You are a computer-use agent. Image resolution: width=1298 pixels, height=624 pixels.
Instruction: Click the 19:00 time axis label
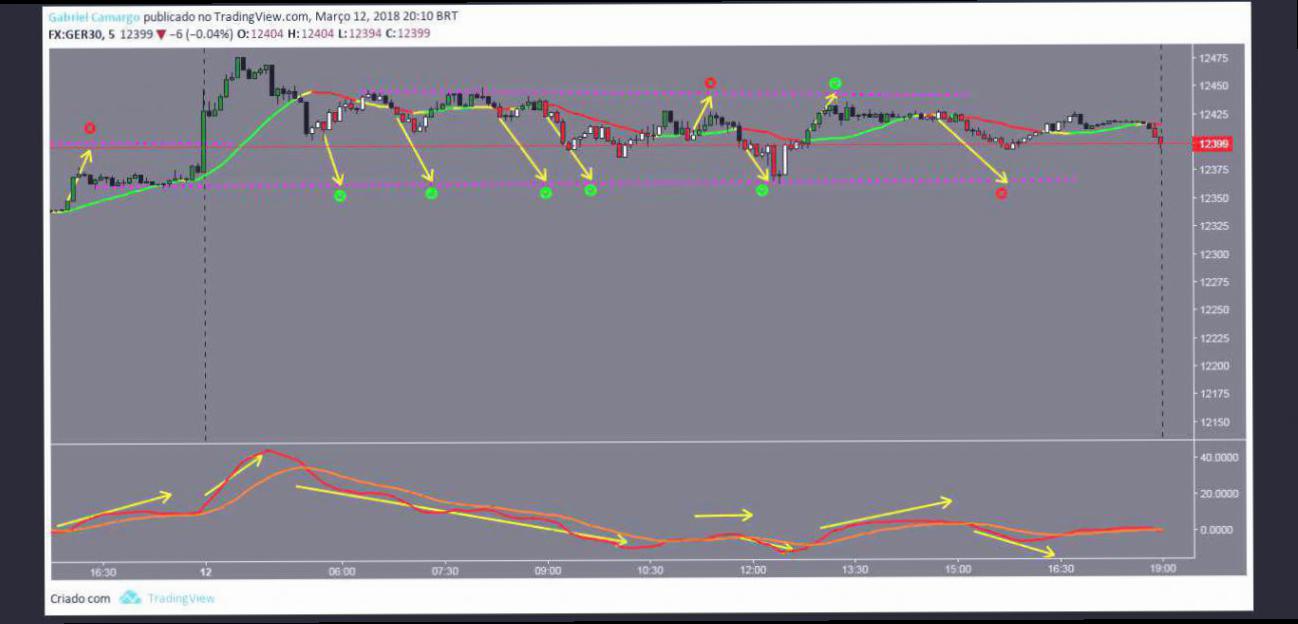[1162, 569]
